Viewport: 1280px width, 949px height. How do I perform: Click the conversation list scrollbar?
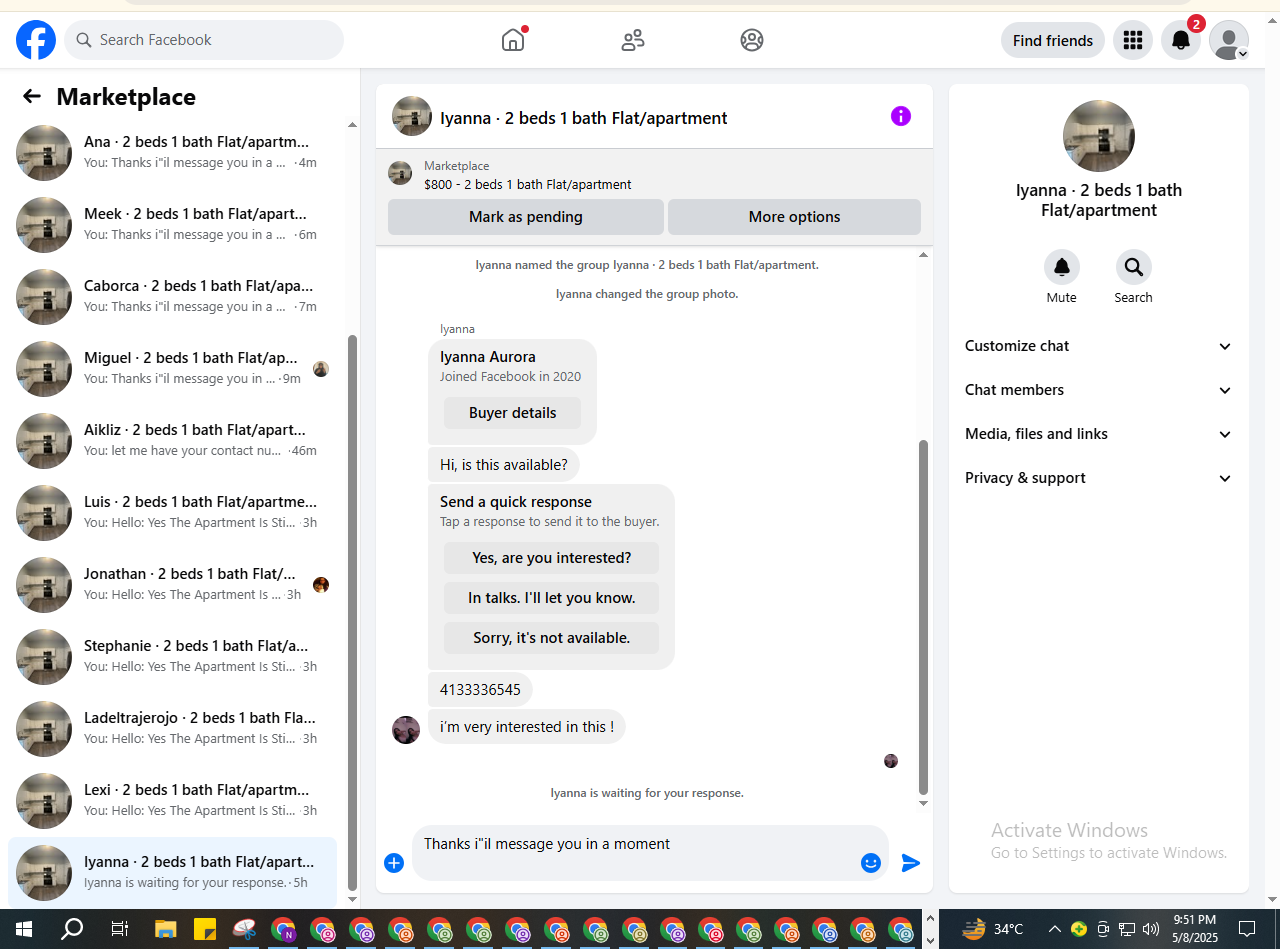pyautogui.click(x=352, y=612)
